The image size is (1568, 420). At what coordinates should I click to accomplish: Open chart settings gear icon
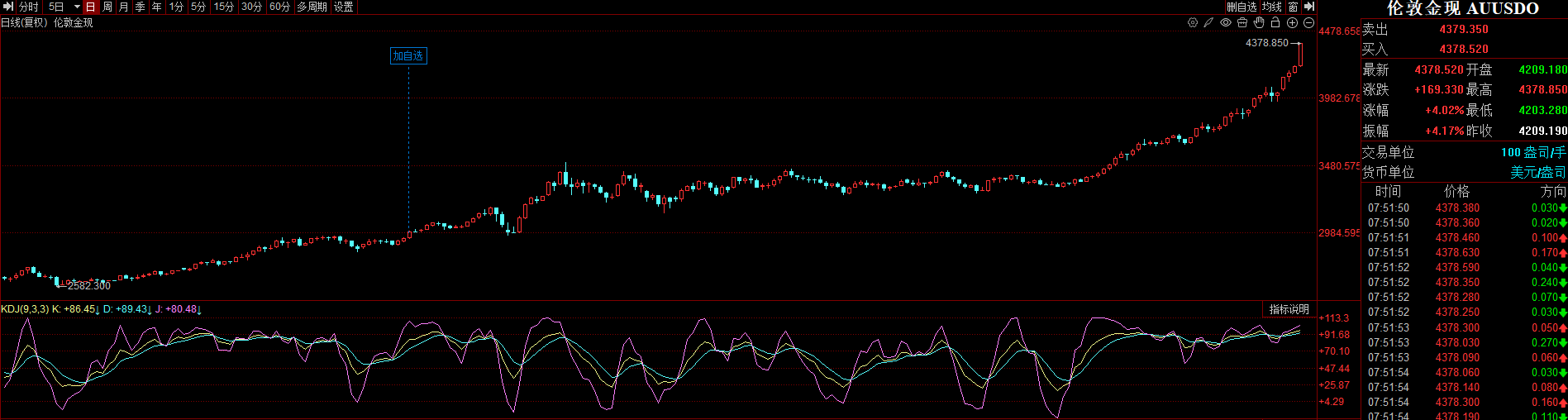1192,23
